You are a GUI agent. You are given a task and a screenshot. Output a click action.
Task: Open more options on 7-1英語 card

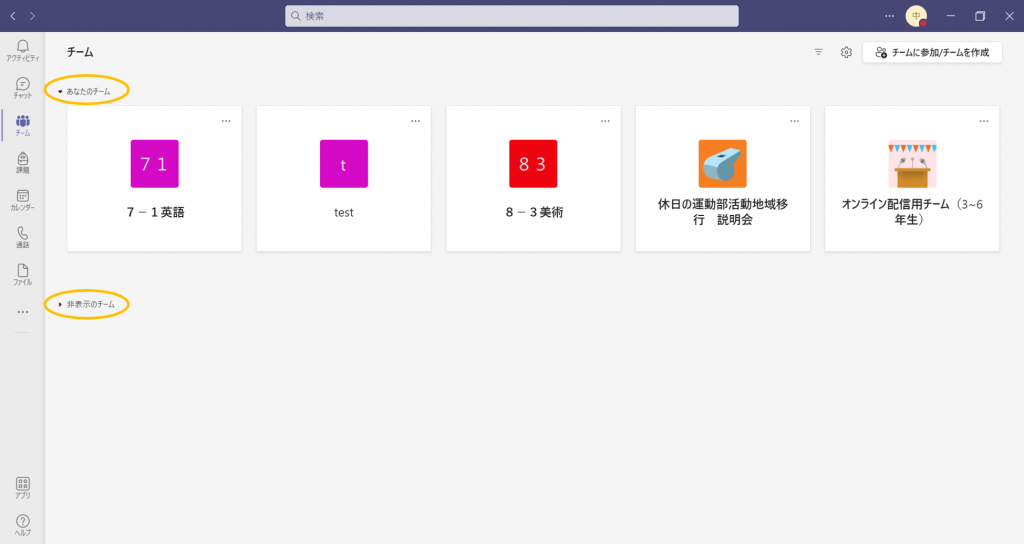tap(226, 121)
